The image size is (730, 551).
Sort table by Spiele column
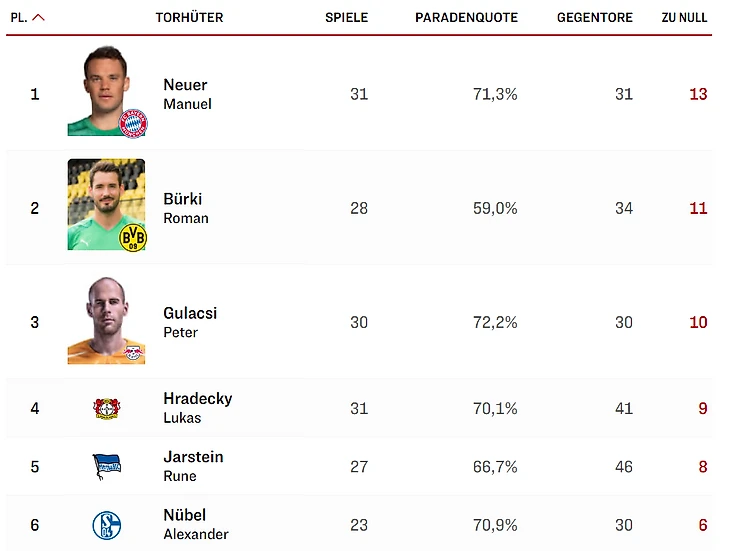point(346,18)
